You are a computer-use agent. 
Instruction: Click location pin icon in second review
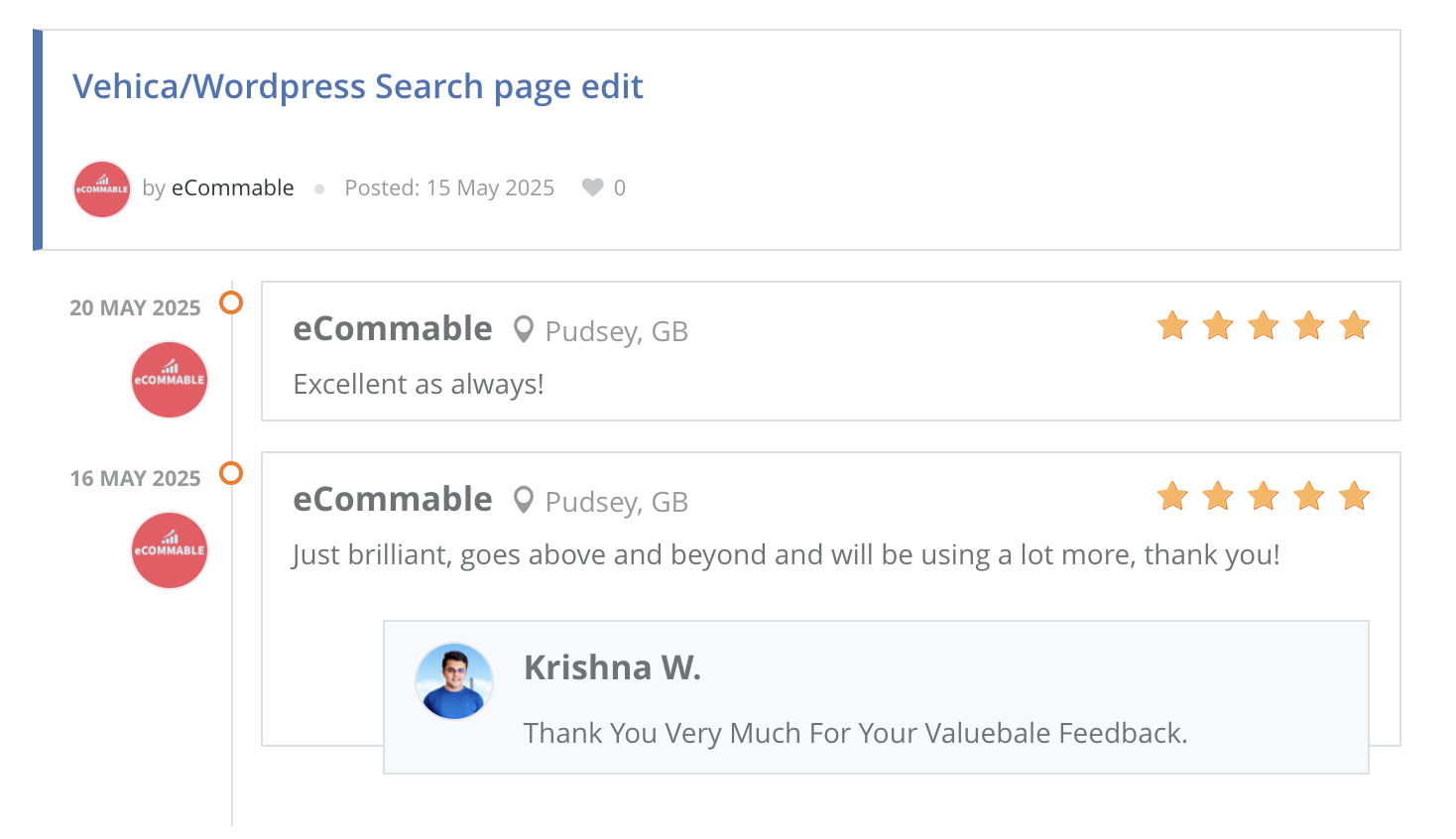tap(524, 500)
